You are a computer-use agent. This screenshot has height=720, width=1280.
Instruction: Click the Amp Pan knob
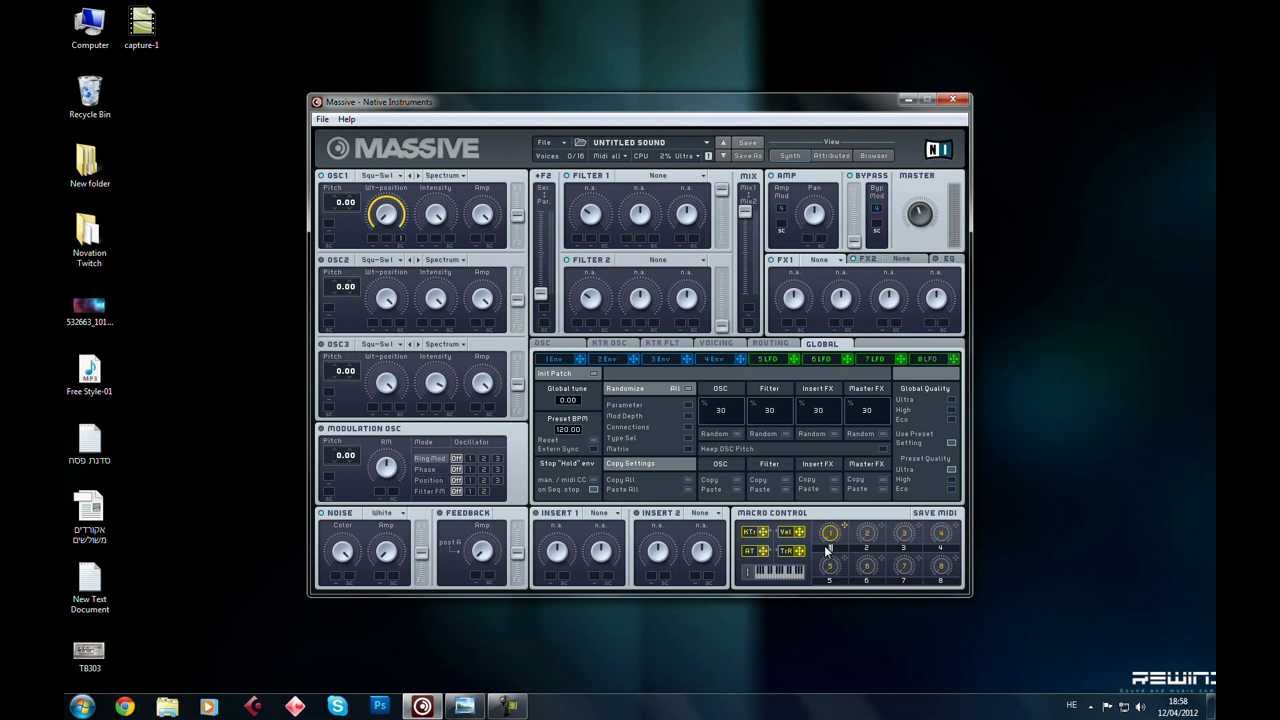(x=814, y=213)
